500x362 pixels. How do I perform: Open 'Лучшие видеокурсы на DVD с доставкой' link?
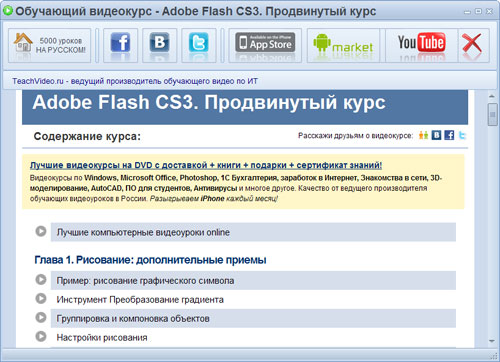[x=206, y=165]
